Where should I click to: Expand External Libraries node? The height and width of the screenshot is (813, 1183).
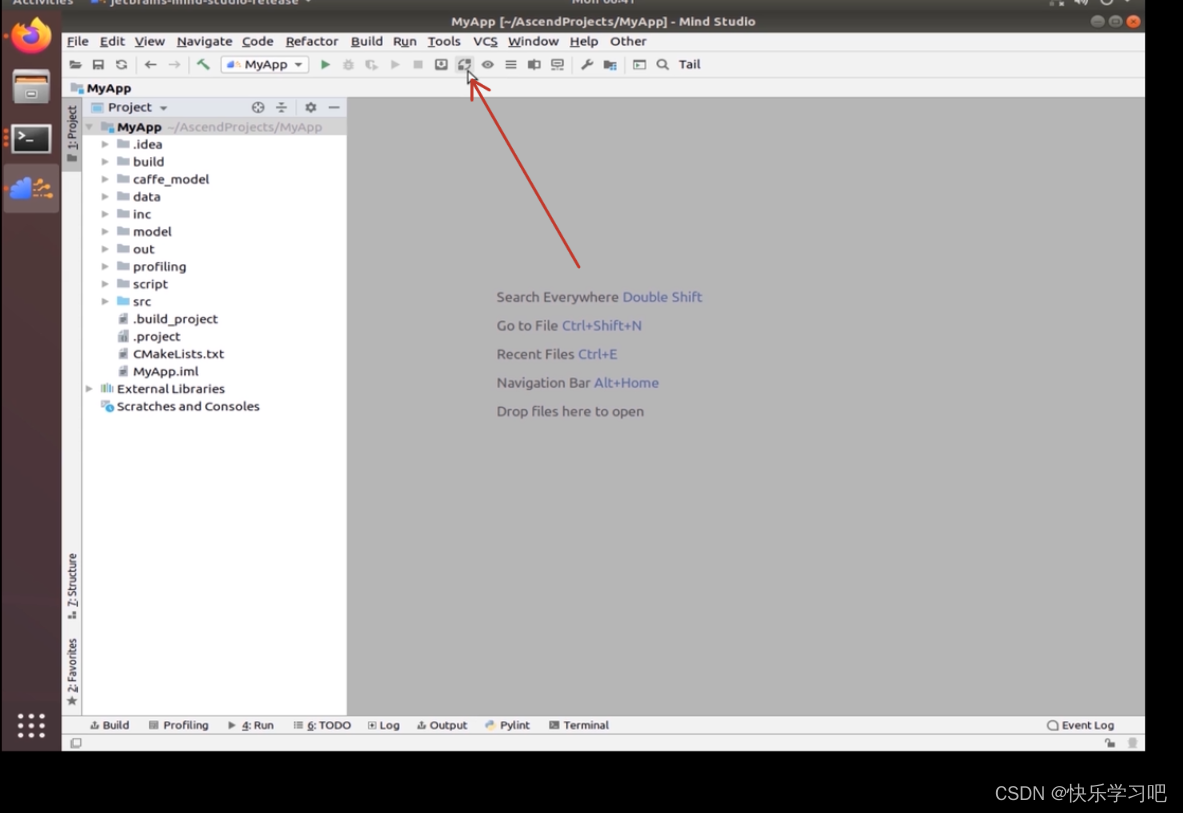[x=90, y=389]
